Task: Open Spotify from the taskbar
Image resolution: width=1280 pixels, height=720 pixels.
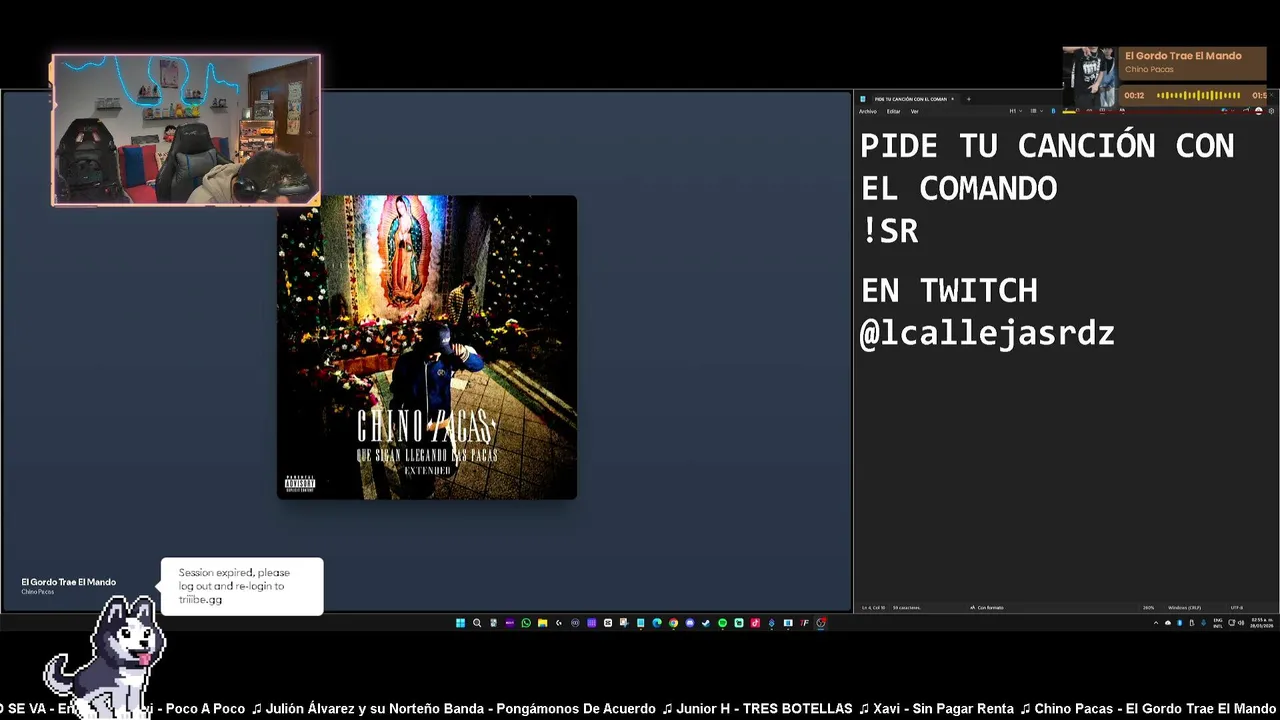Action: click(x=722, y=623)
